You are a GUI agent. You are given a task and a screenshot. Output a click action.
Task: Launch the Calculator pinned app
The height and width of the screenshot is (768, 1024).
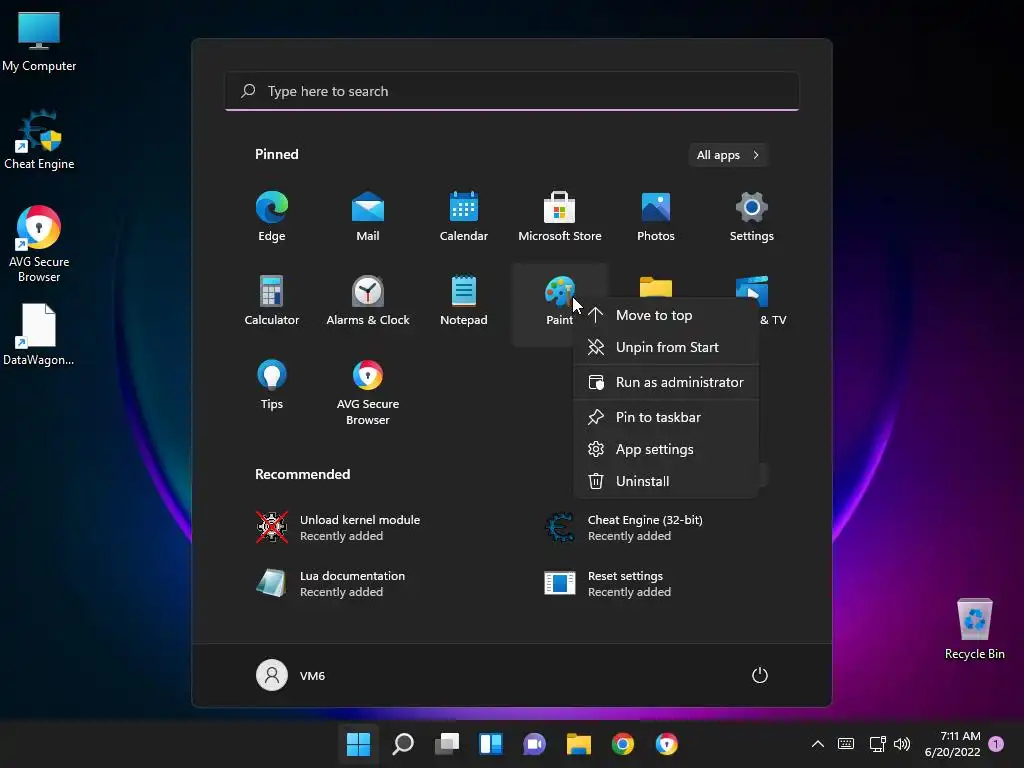coord(272,300)
